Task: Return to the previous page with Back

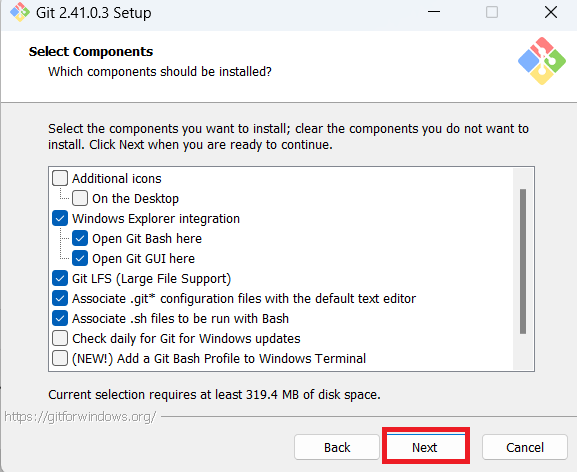Action: (337, 447)
